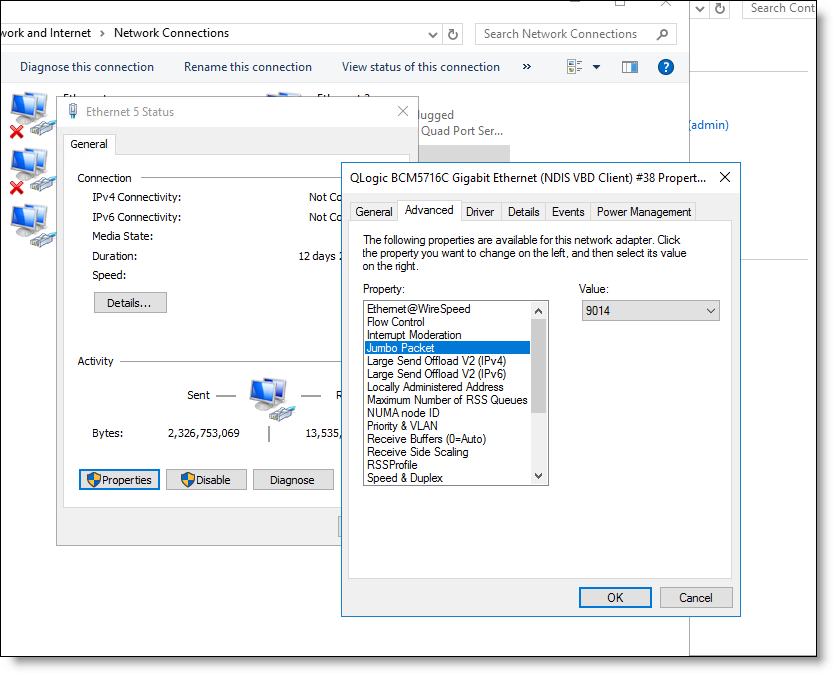Click the Cancel button

[x=696, y=598]
